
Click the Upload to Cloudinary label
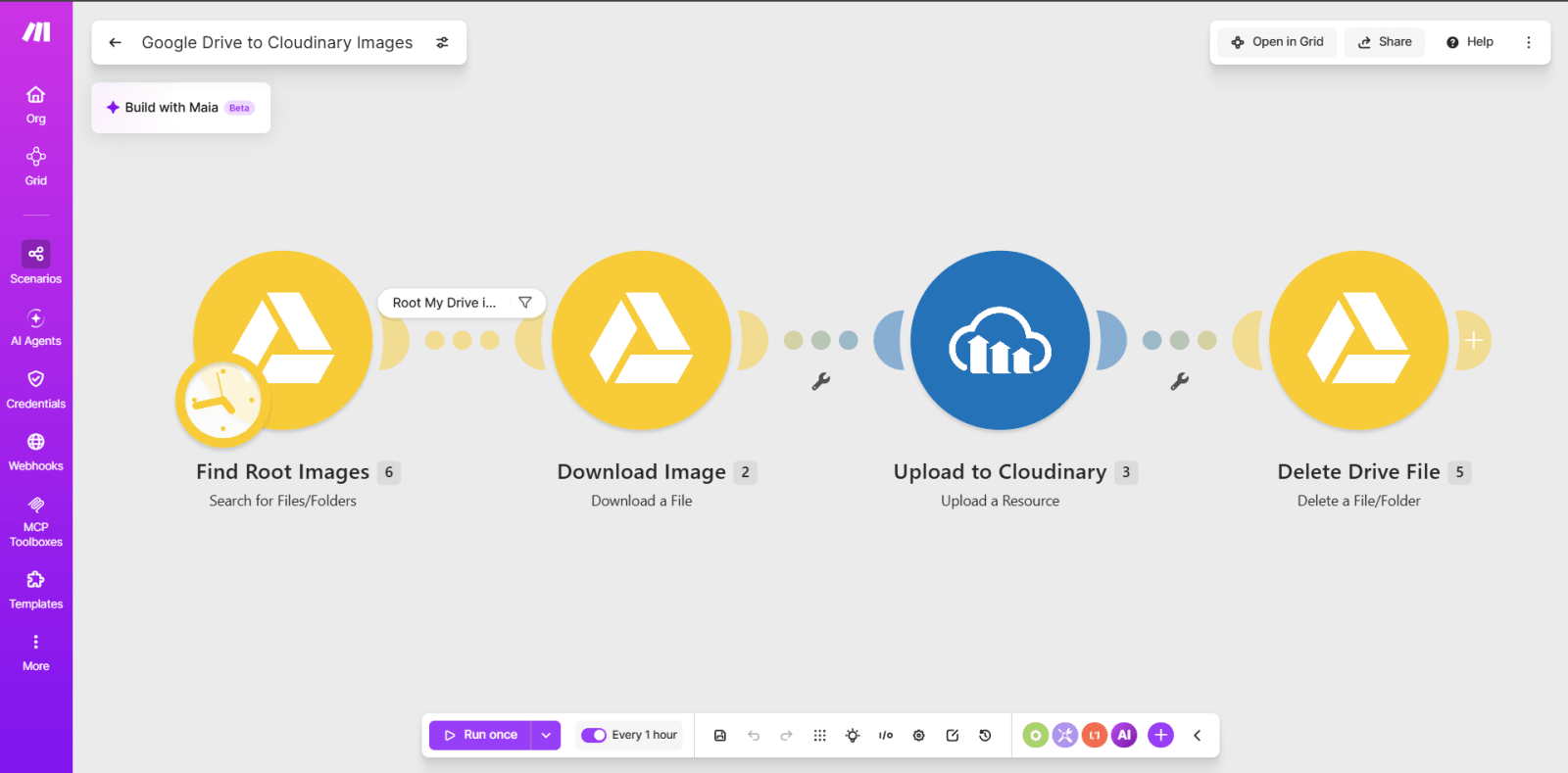[x=1001, y=472]
